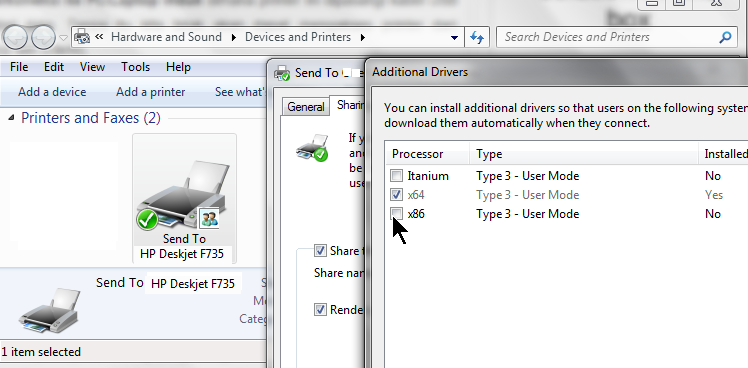
Task: Open the View menu
Action: [92, 67]
